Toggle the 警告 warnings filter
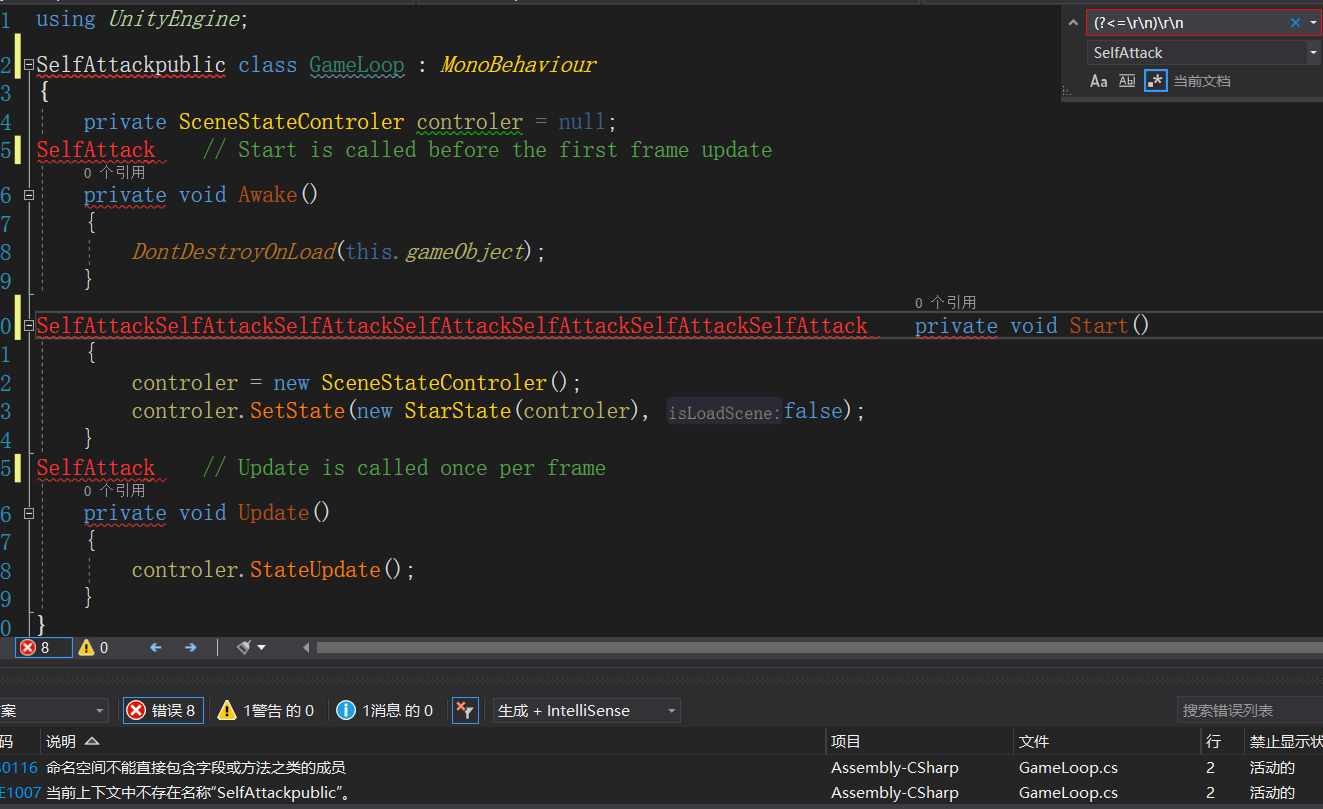The height and width of the screenshot is (809, 1323). [266, 711]
